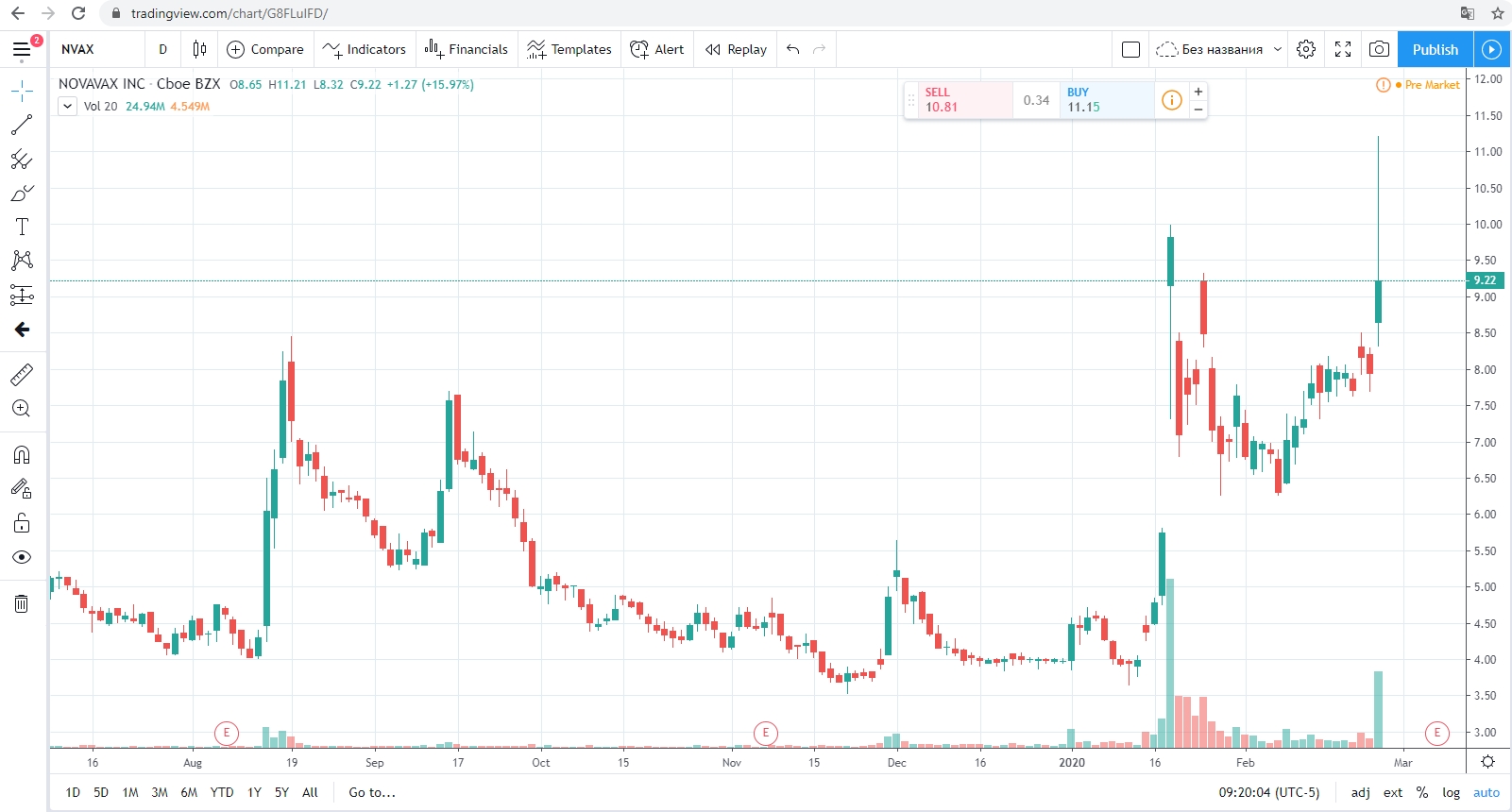Viewport: 1512px width, 812px height.
Task: Toggle log scale mode
Action: point(1452,792)
